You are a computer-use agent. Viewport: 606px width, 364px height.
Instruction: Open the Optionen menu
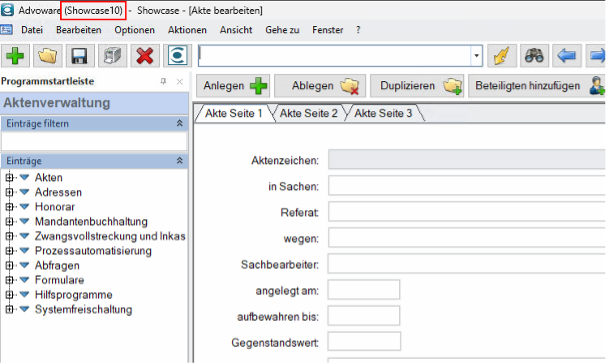coord(134,30)
